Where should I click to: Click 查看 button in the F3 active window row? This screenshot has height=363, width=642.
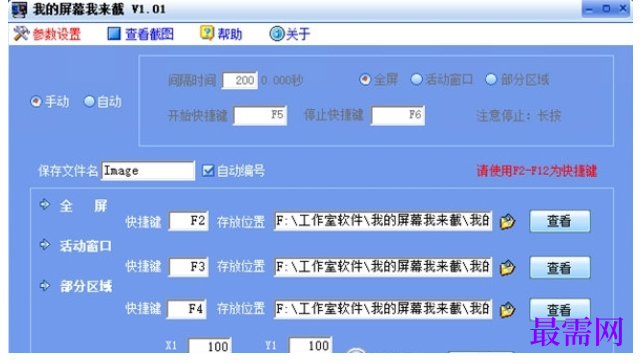(560, 268)
